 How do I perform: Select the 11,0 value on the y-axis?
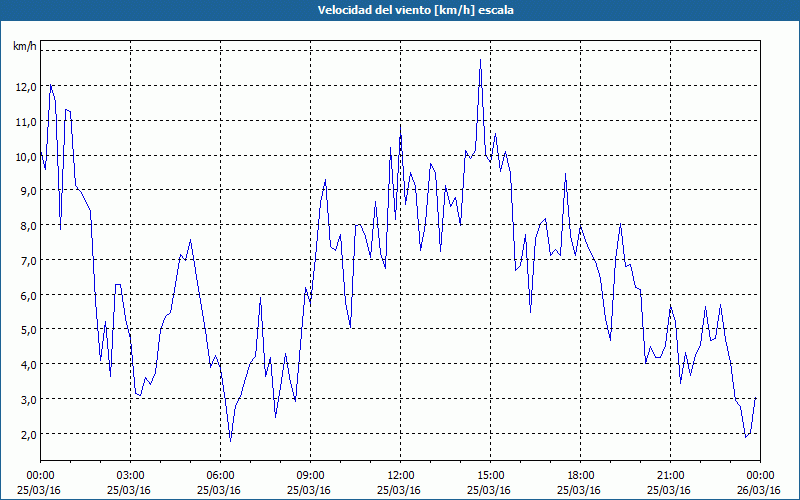point(26,121)
